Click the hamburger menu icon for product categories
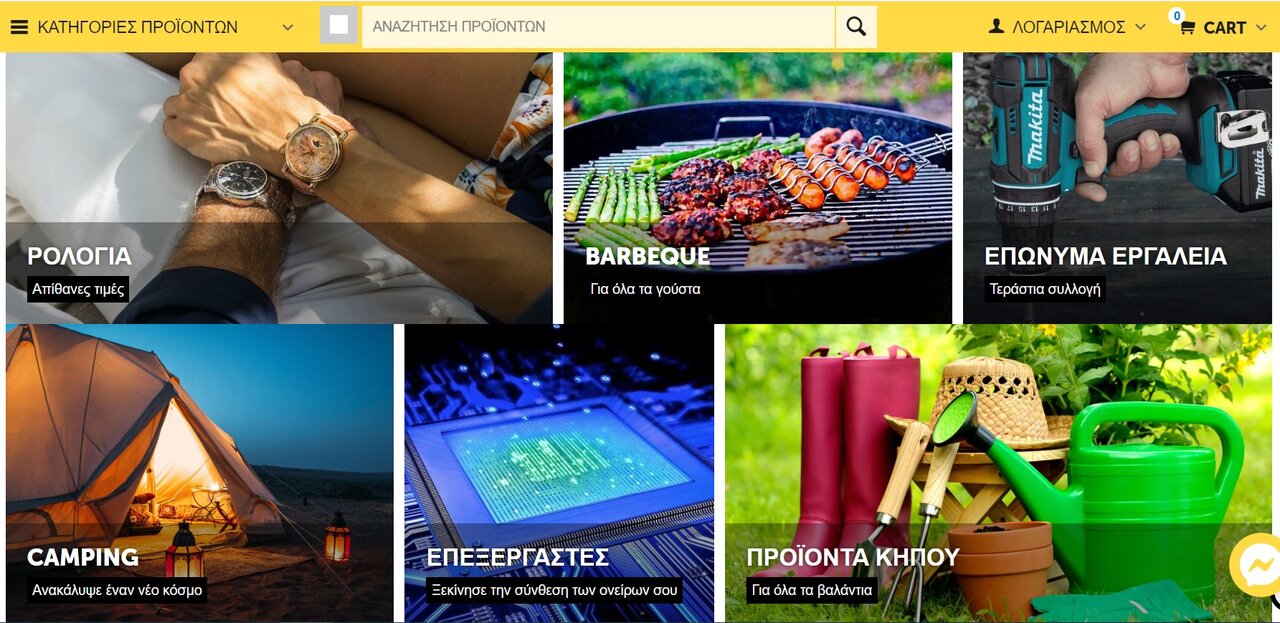Viewport: 1280px width, 623px height. click(19, 27)
